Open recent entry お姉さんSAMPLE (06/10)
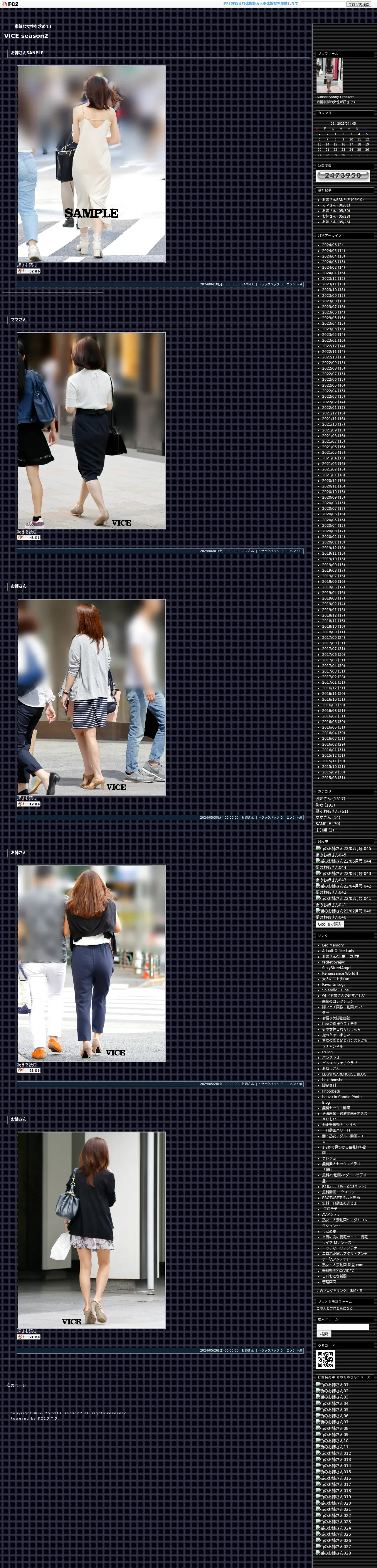 click(343, 200)
